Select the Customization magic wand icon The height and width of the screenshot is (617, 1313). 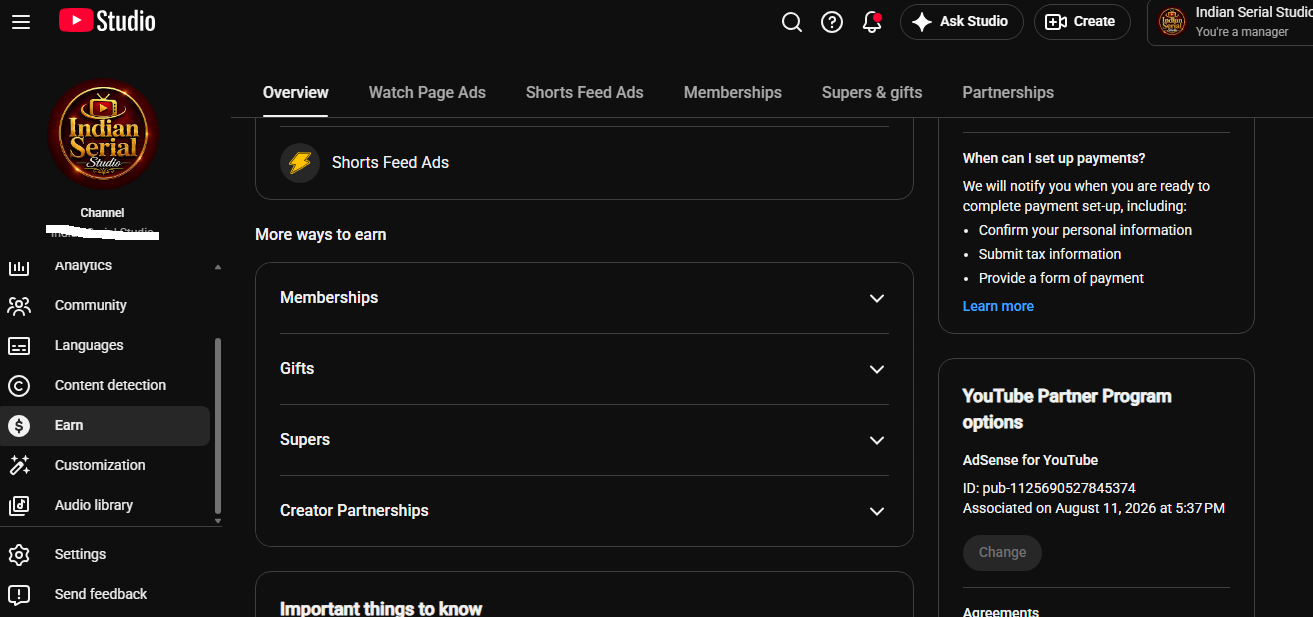point(19,465)
